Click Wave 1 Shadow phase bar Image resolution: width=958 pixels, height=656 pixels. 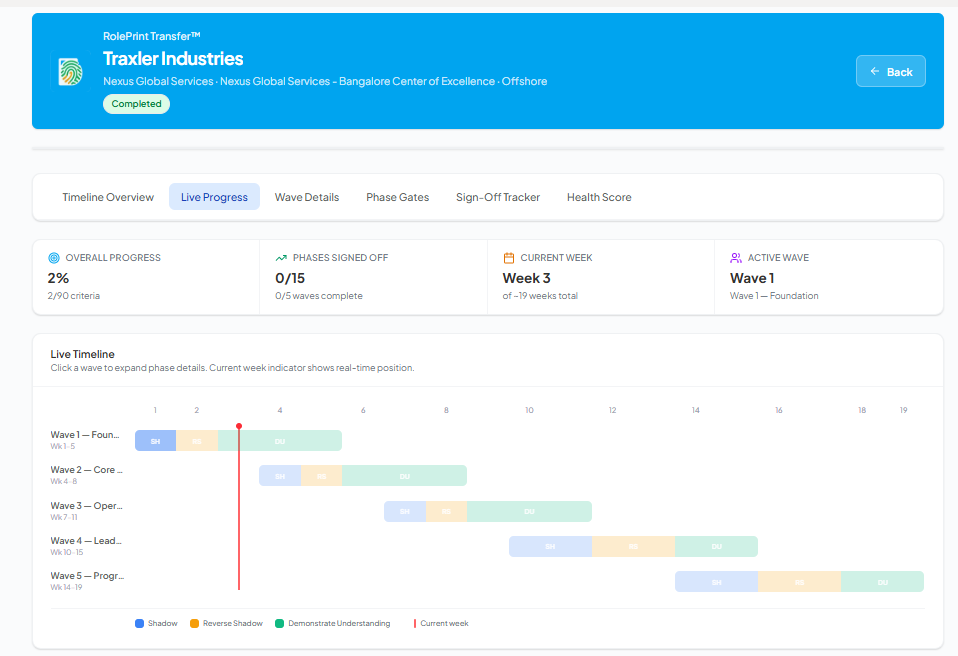(155, 441)
